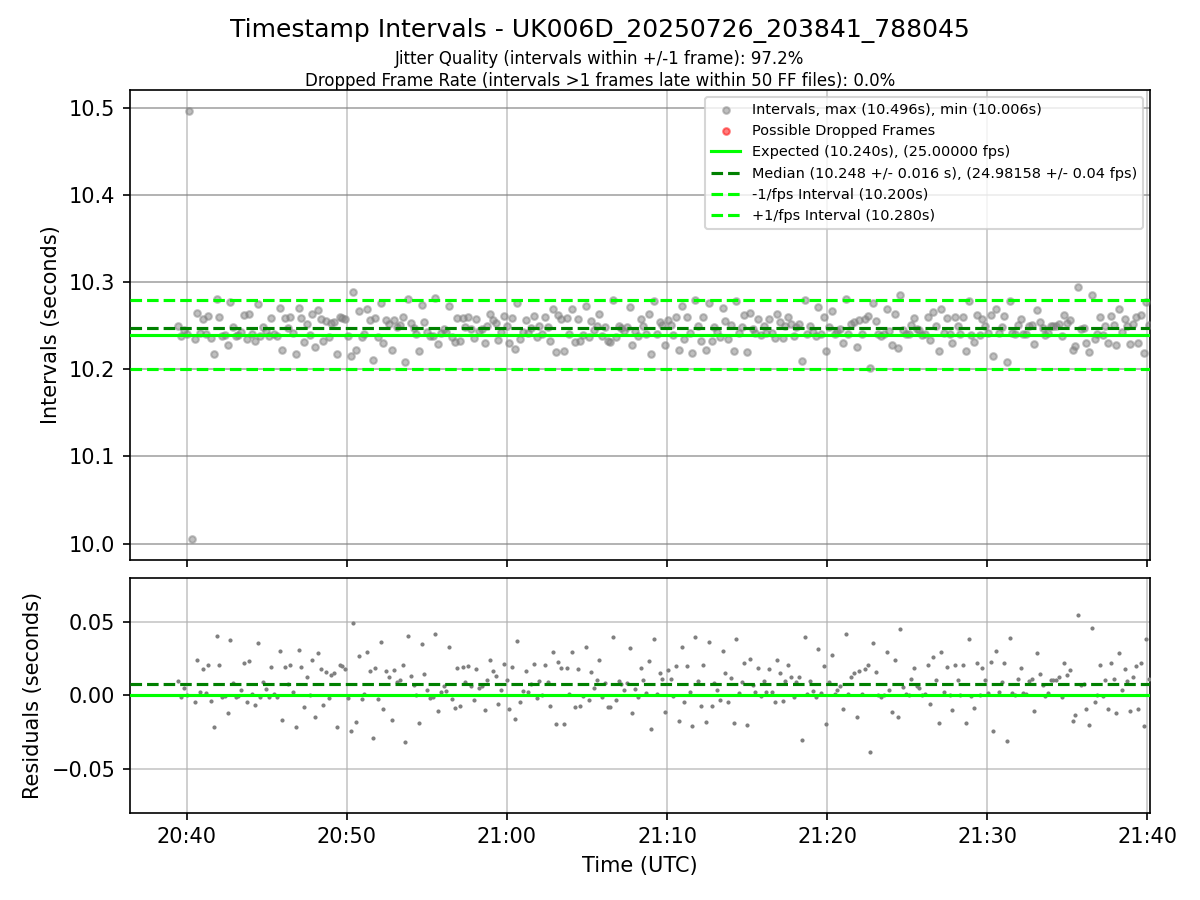This screenshot has width=1200, height=900.
Task: Click the 10.2 tick label on intervals axis
Action: [92, 369]
